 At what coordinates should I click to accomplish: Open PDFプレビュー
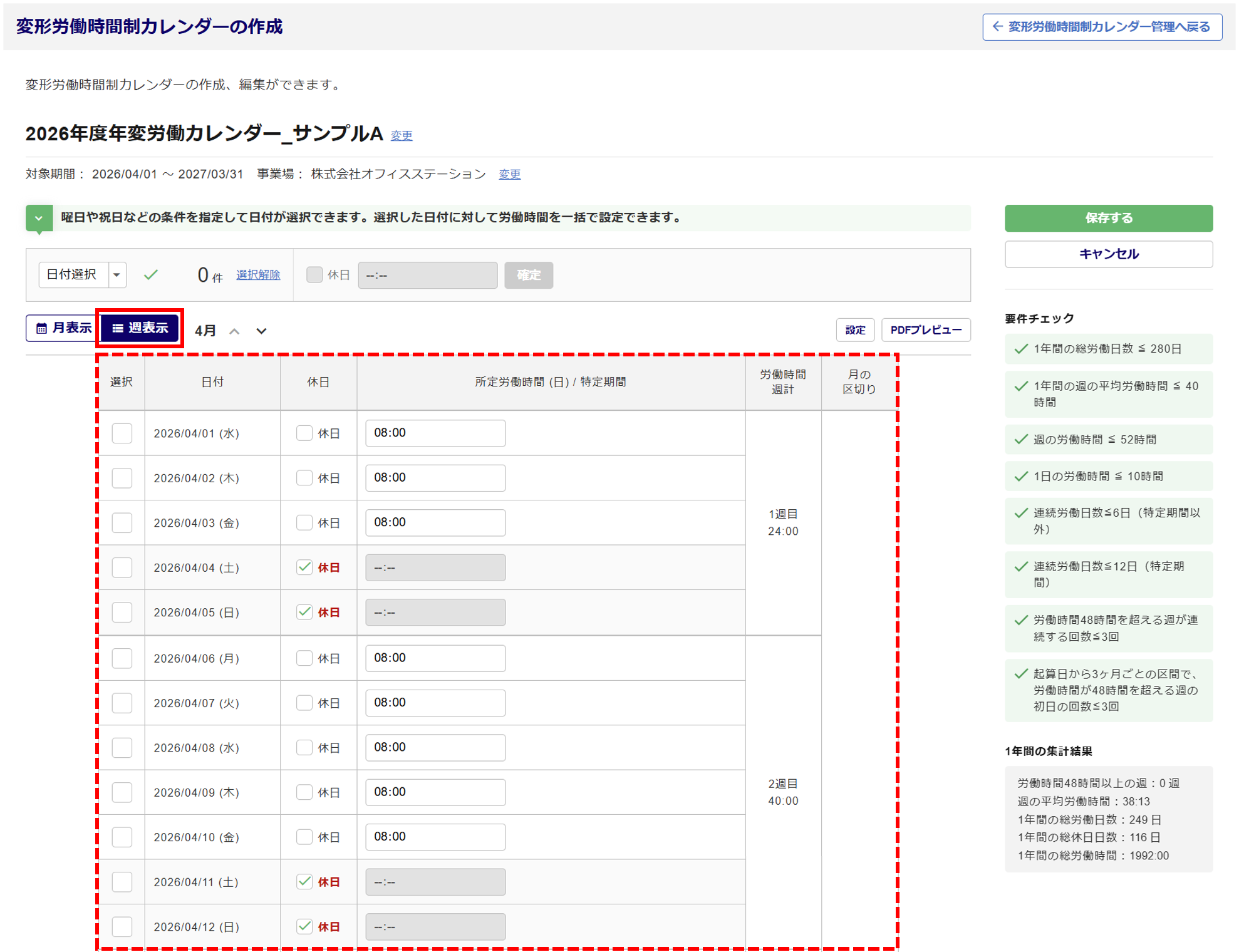pyautogui.click(x=925, y=330)
